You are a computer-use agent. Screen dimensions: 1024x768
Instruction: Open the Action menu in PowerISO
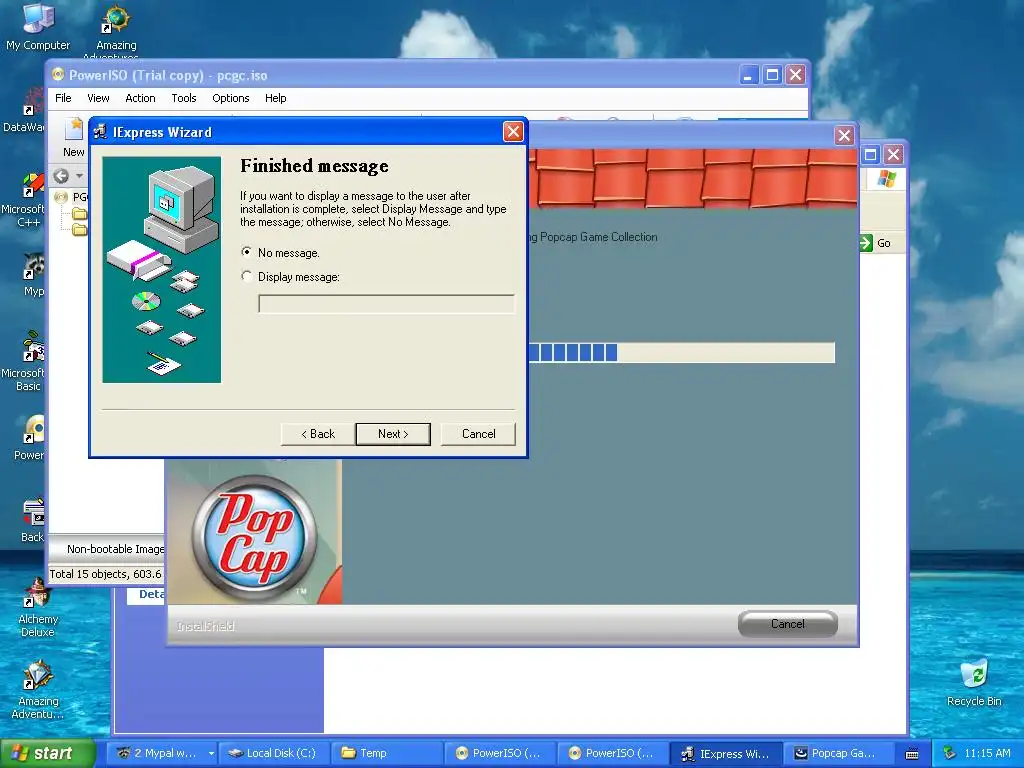pos(140,98)
